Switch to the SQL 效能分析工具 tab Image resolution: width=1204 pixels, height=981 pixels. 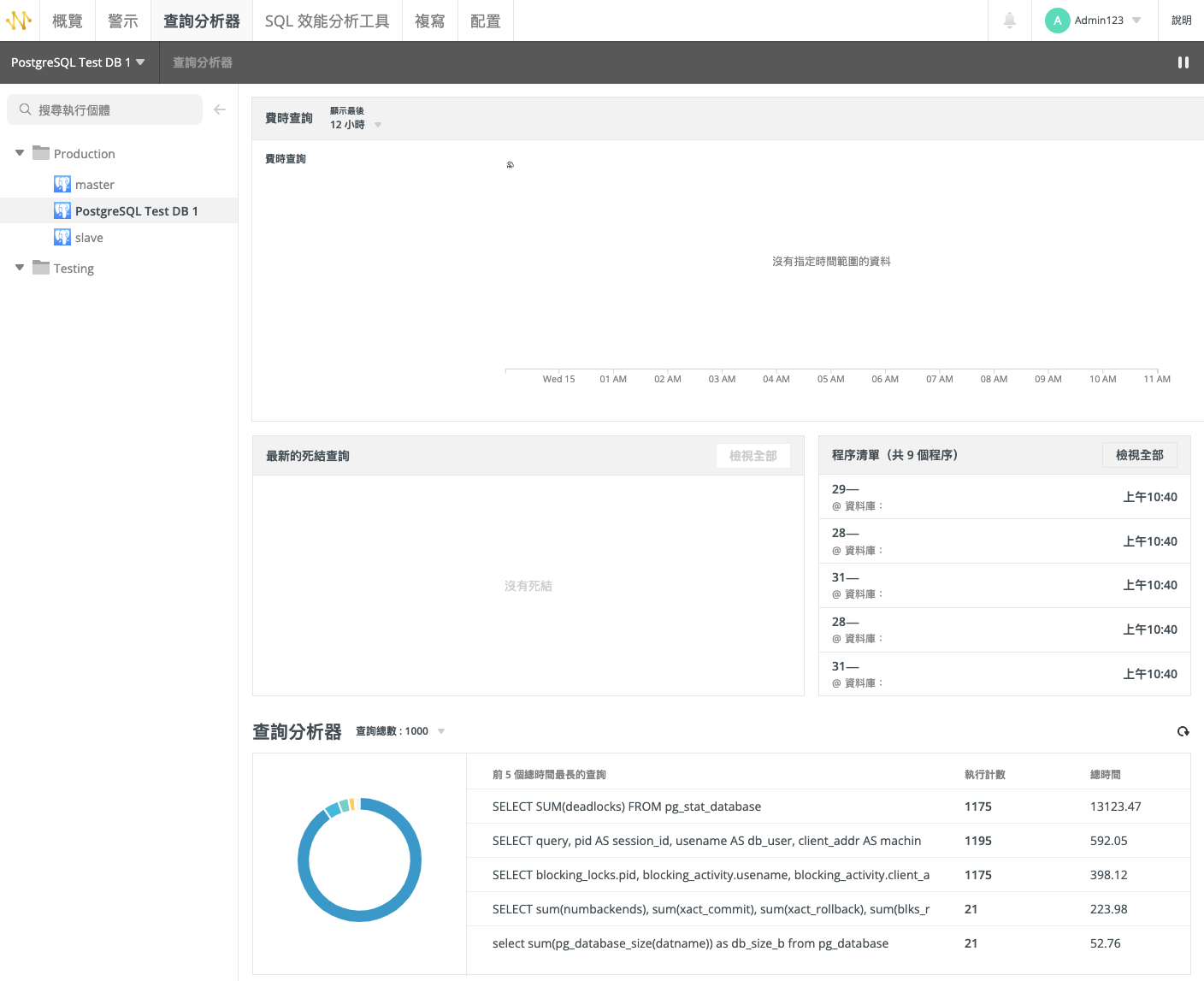[x=327, y=20]
